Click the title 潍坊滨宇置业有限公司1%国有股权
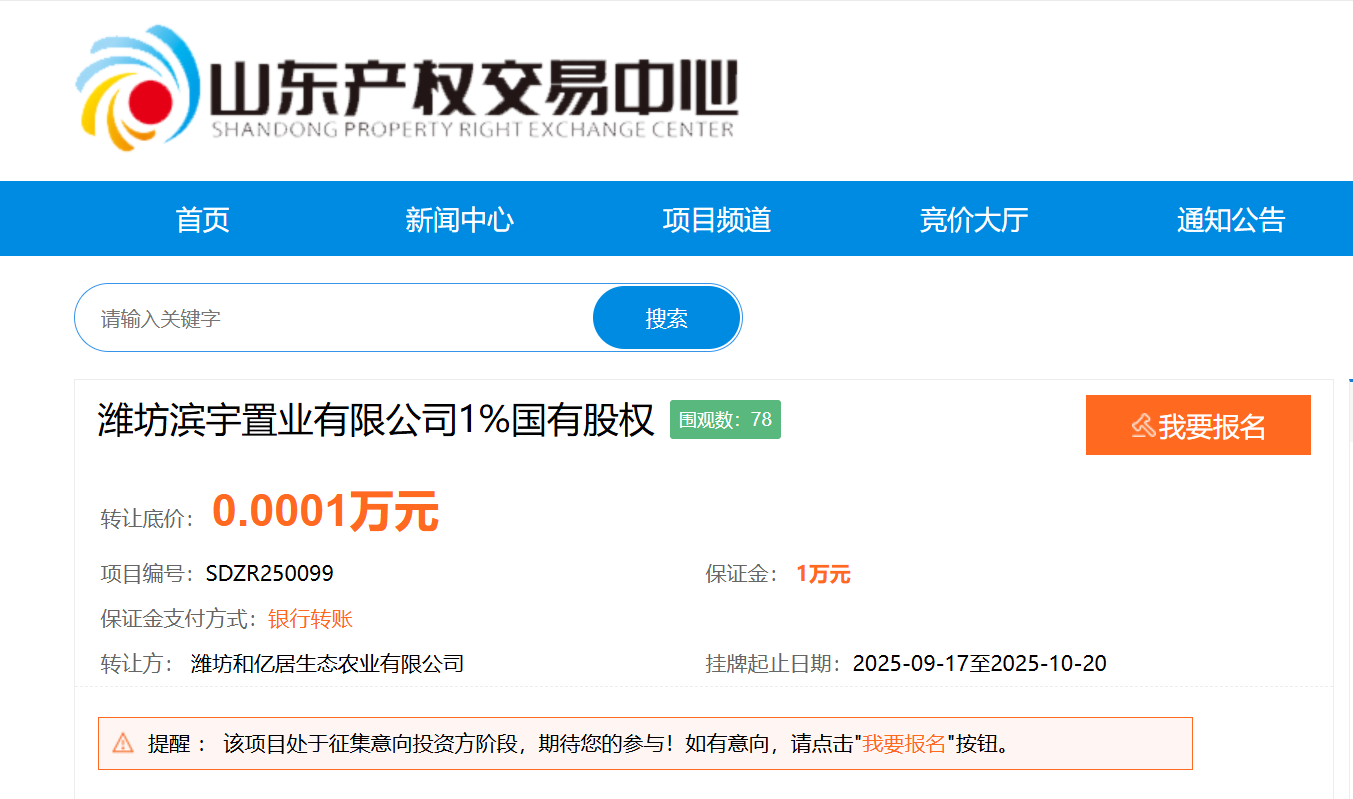This screenshot has height=799, width=1353. click(376, 420)
